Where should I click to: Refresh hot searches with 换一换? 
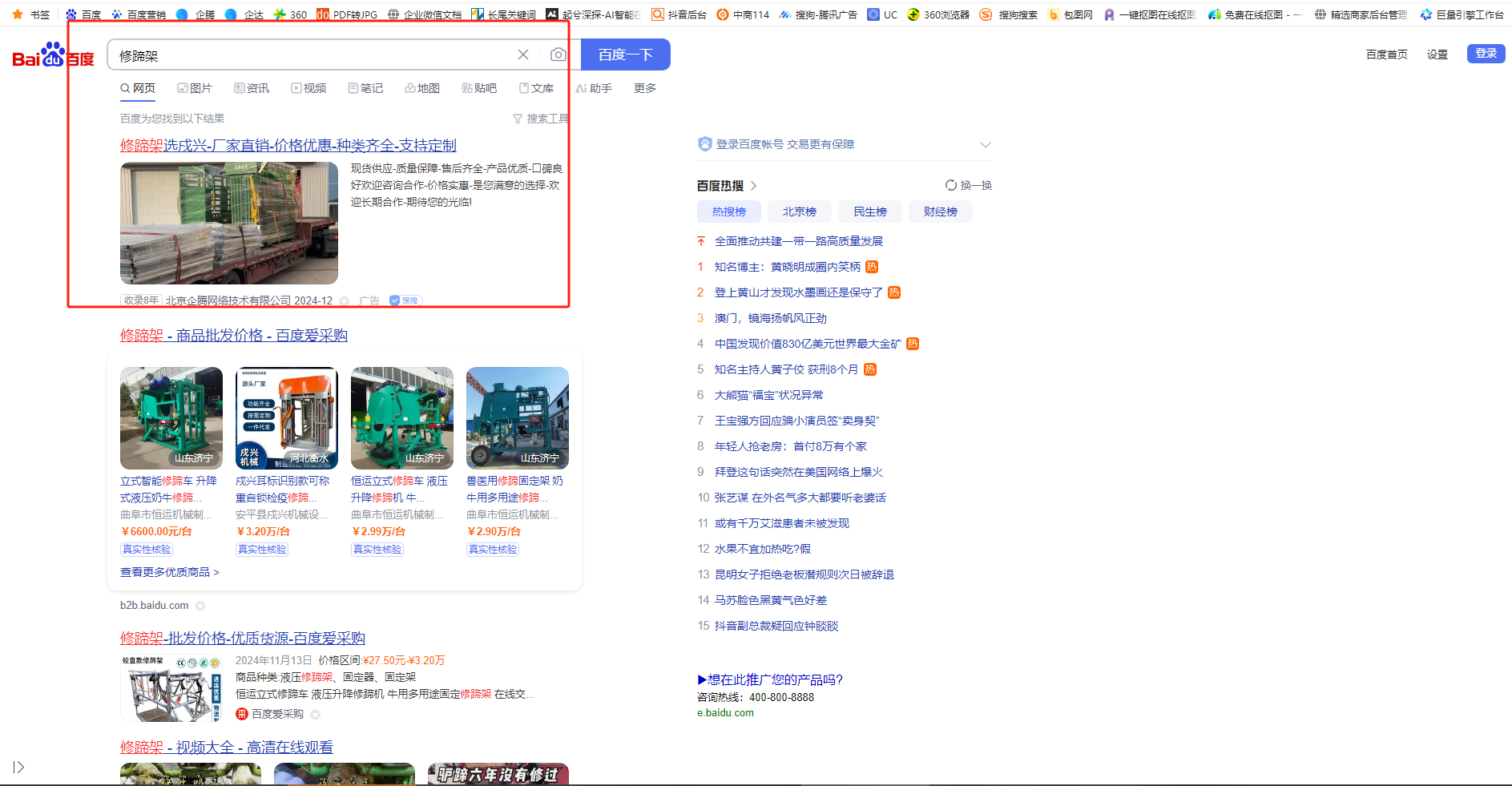click(969, 185)
